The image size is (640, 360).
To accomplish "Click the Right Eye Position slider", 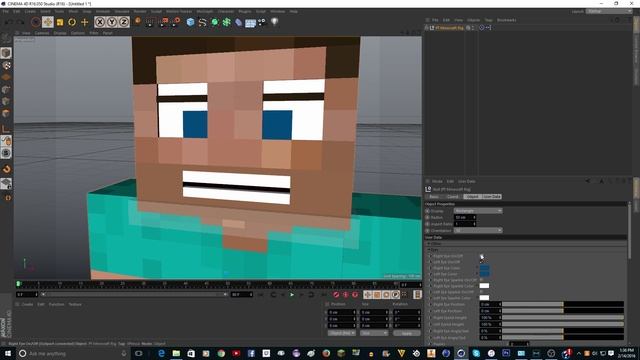I will coord(563,304).
